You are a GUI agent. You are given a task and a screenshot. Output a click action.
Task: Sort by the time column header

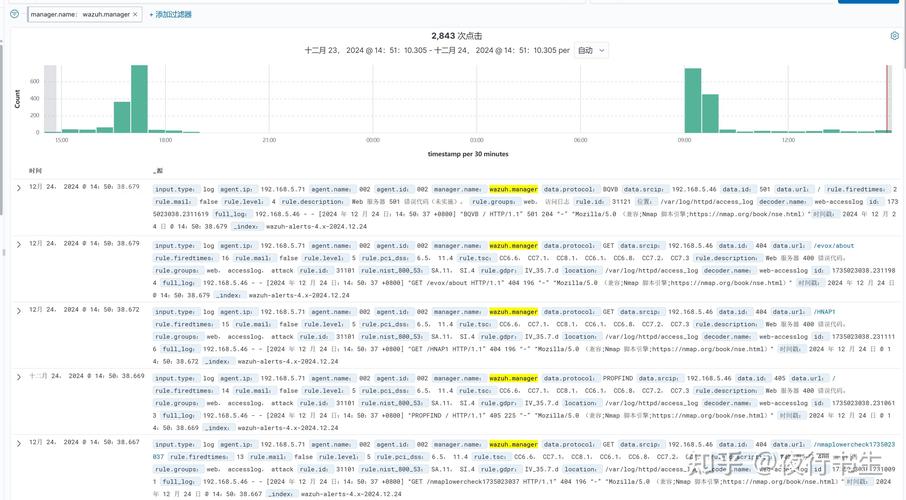click(x=35, y=171)
